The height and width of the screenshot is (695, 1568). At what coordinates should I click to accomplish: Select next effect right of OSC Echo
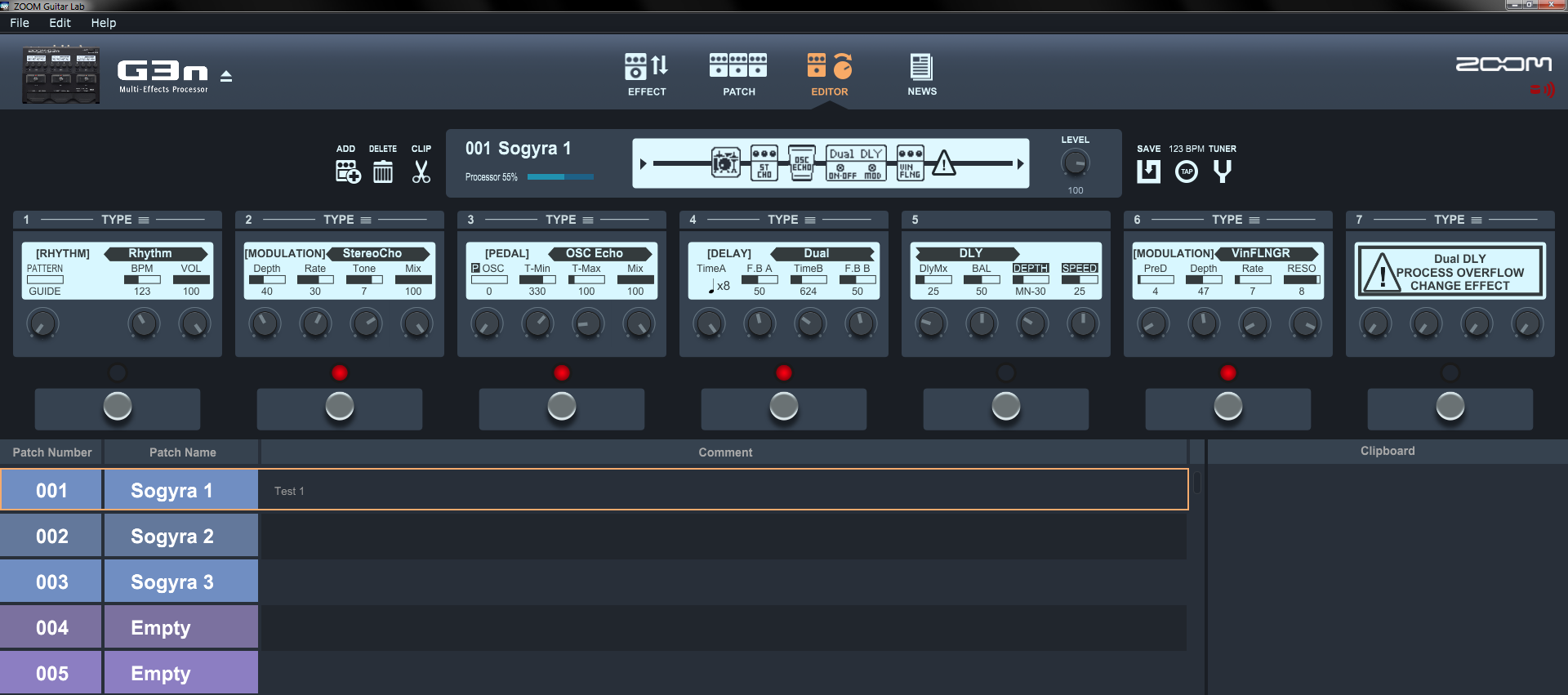(x=647, y=254)
